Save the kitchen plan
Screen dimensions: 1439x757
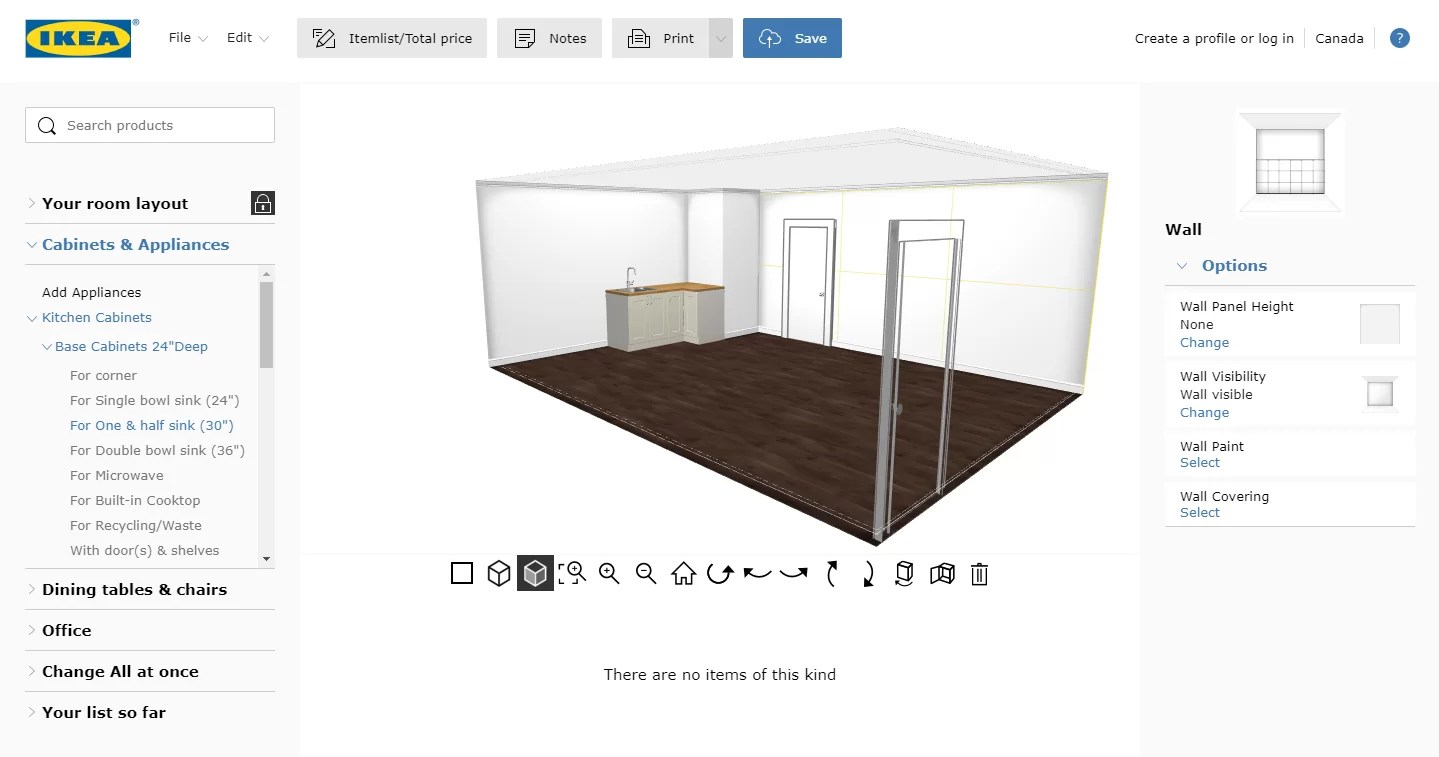click(x=792, y=37)
